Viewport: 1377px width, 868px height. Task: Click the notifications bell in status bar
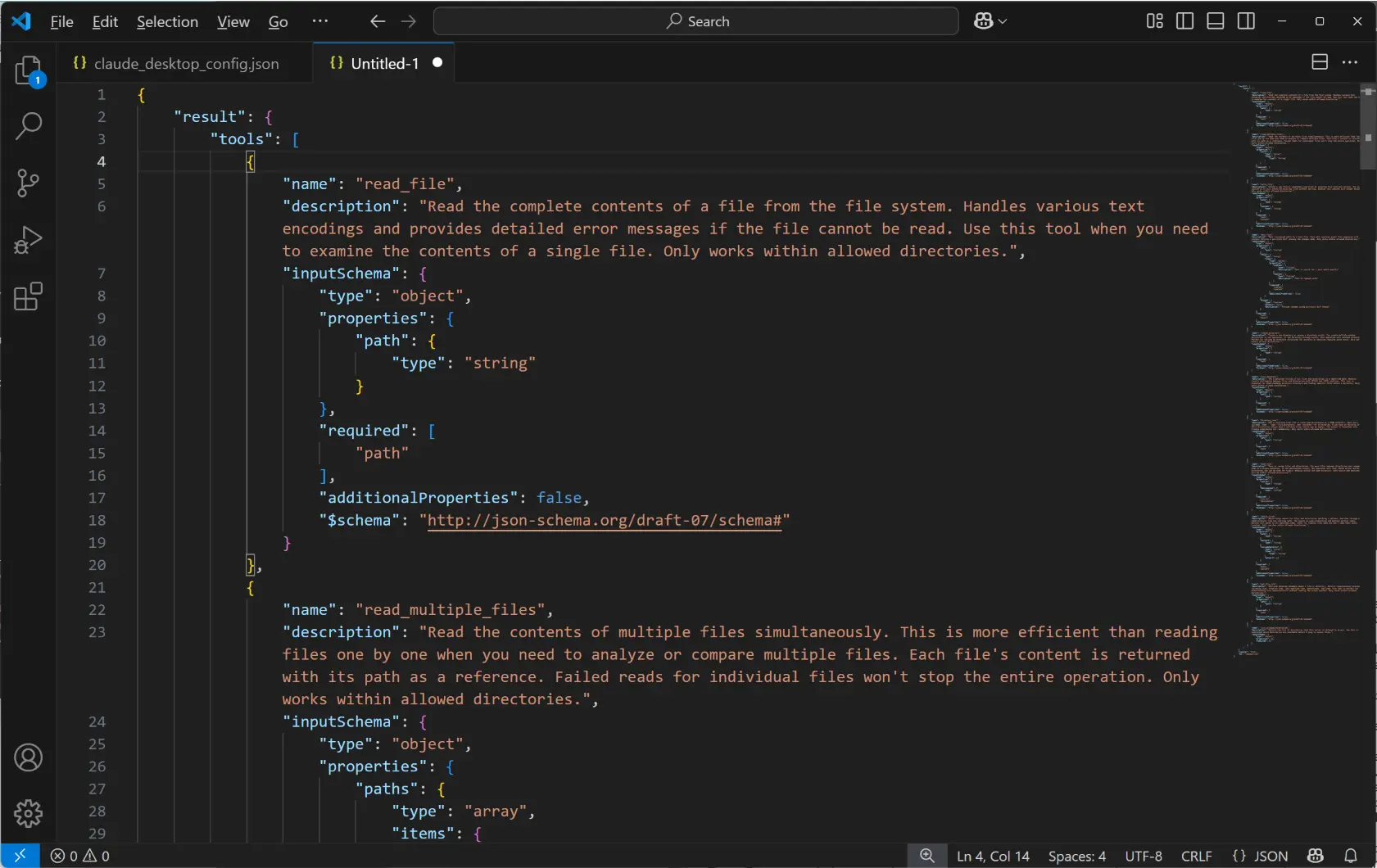pos(1351,856)
